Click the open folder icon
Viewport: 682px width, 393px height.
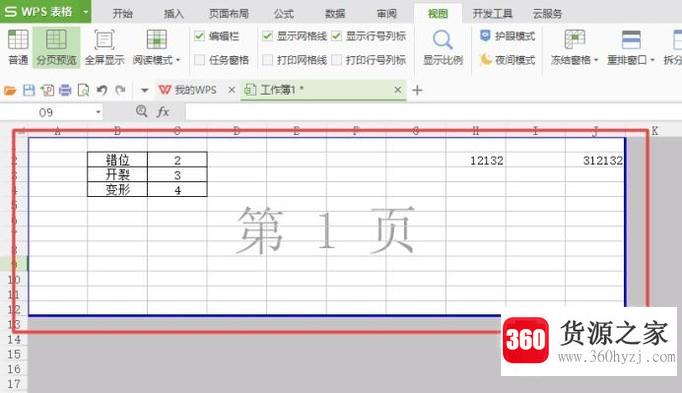pyautogui.click(x=10, y=90)
